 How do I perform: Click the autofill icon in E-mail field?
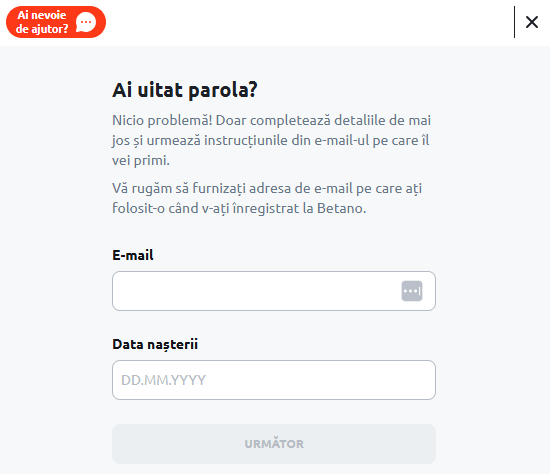[x=412, y=291]
